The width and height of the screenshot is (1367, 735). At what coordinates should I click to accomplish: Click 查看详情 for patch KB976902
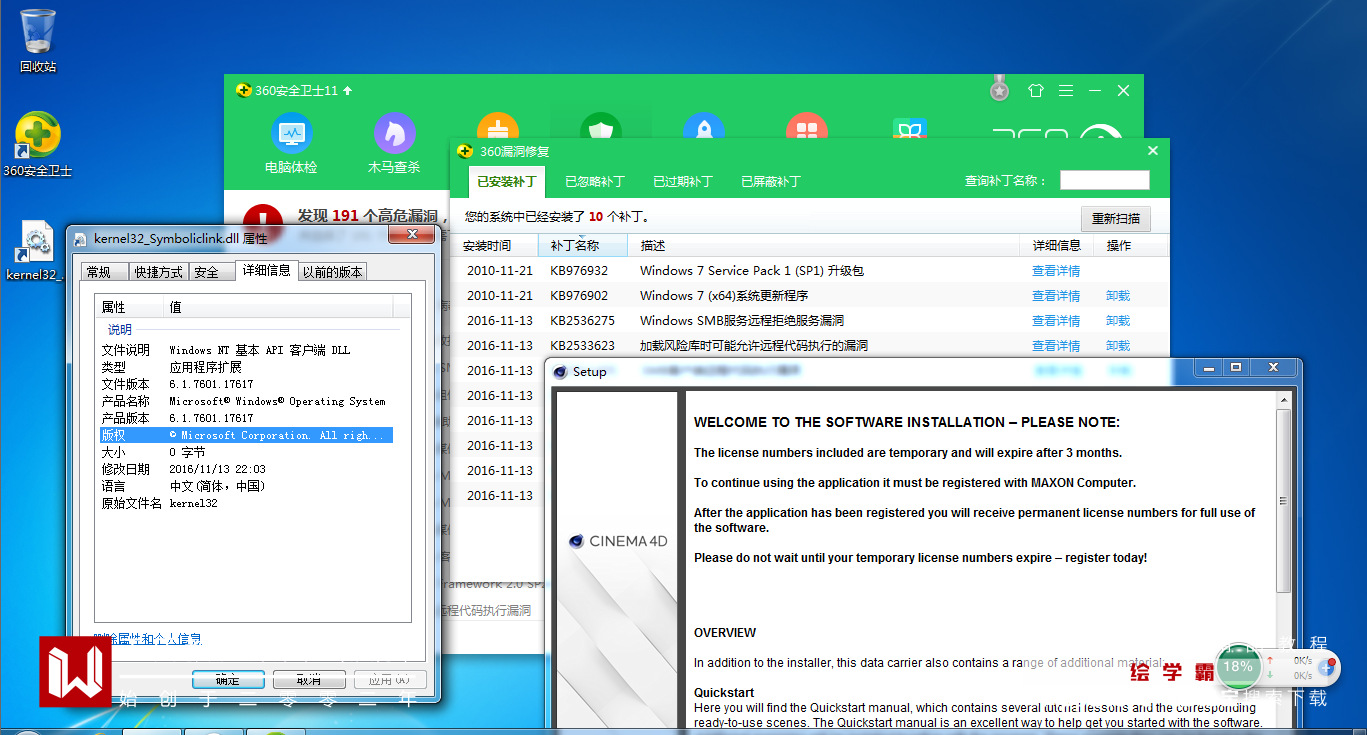pyautogui.click(x=1056, y=296)
